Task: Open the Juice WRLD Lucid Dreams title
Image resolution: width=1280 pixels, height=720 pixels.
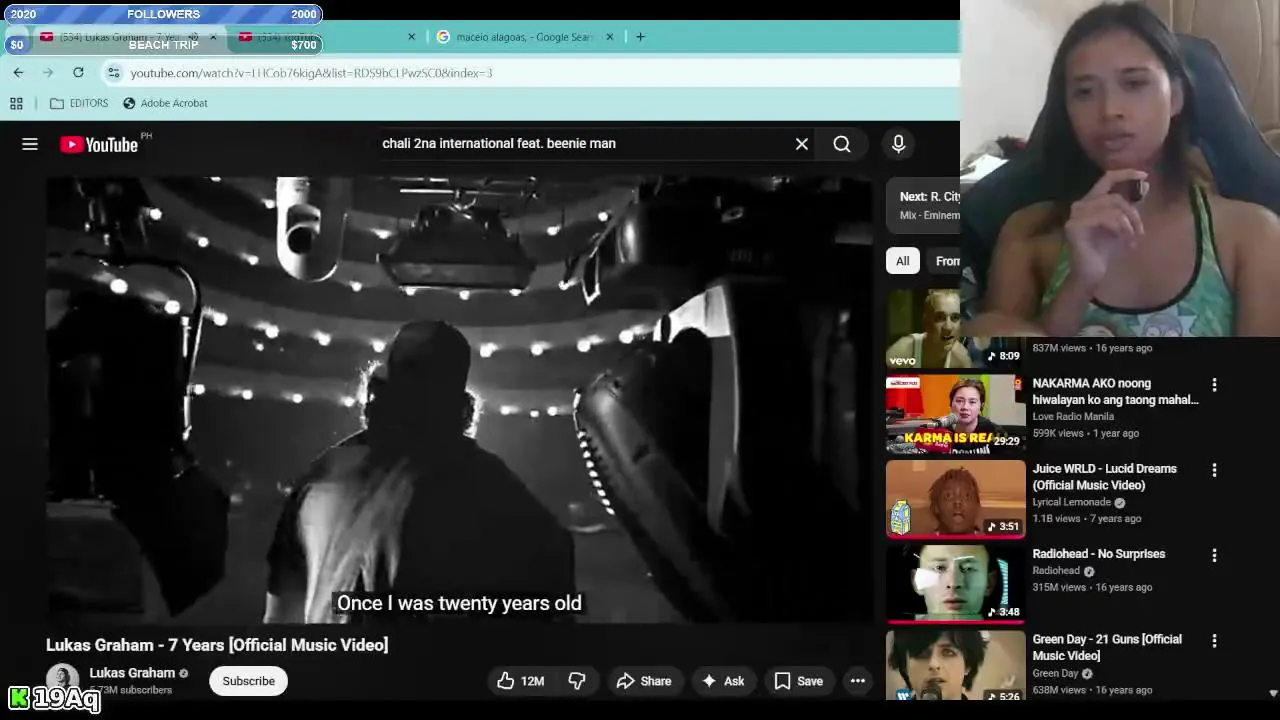Action: 1104,477
